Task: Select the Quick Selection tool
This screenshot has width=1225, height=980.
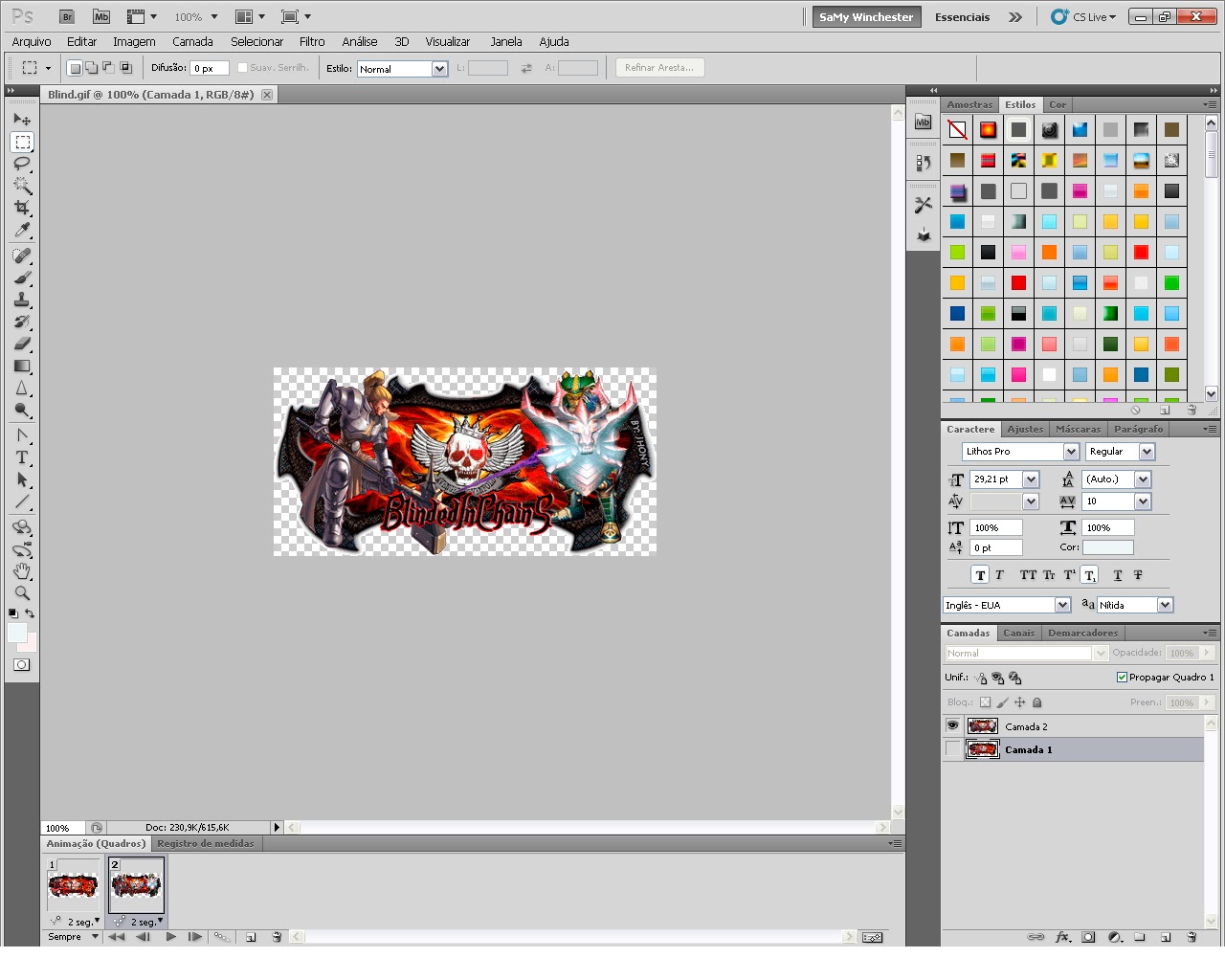Action: [22, 186]
